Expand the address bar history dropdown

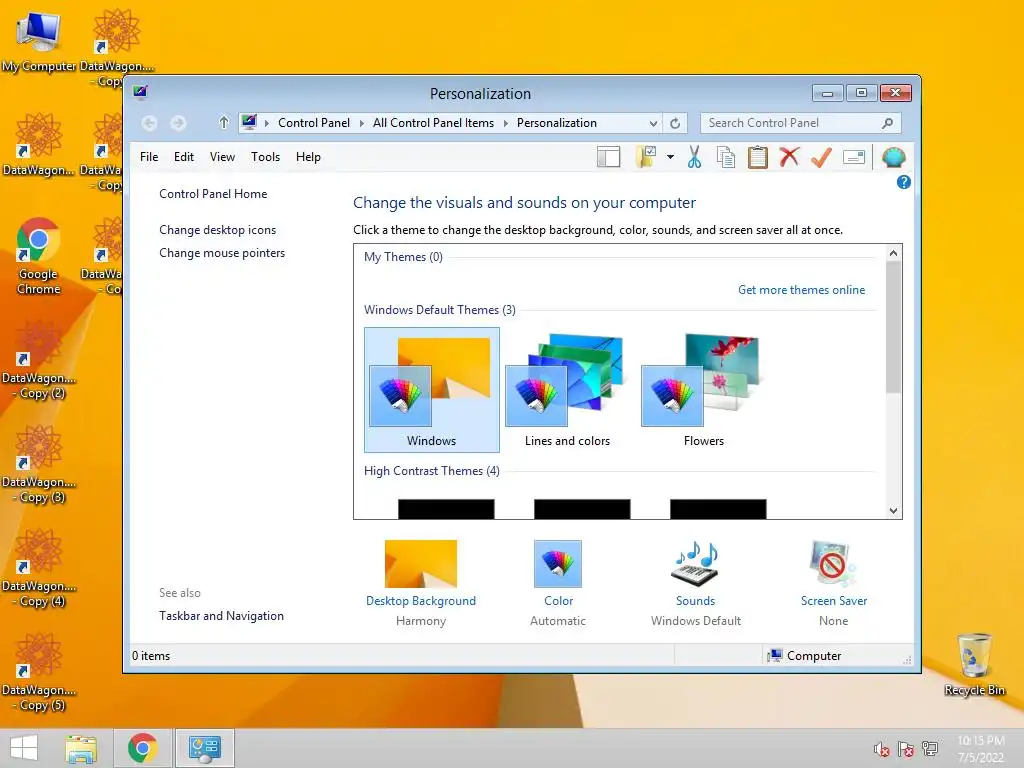pyautogui.click(x=653, y=123)
